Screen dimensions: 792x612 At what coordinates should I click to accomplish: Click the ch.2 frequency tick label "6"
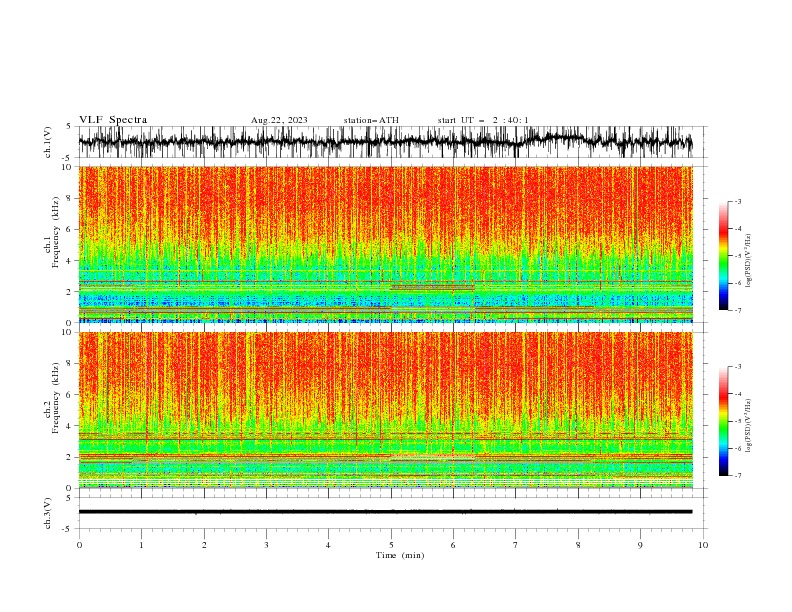coord(70,395)
